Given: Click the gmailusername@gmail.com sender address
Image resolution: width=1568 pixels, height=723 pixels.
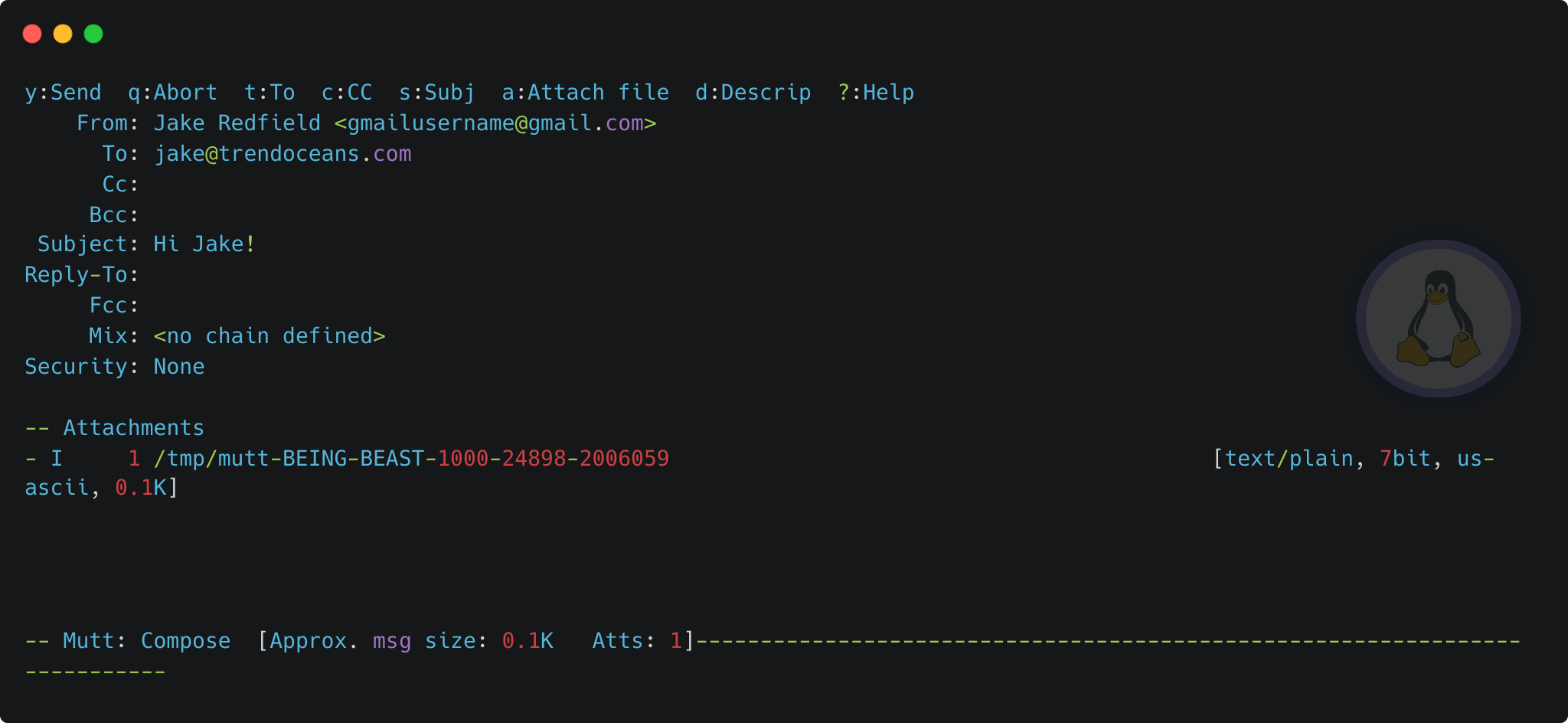Looking at the screenshot, I should [x=495, y=123].
